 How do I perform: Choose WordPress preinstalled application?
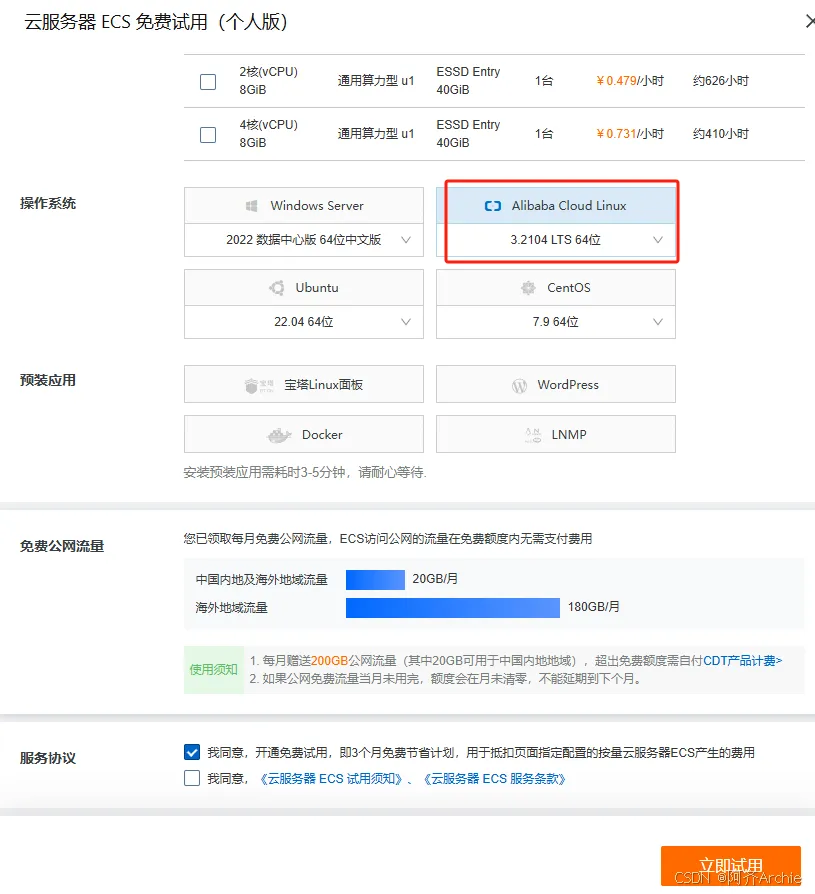[556, 384]
